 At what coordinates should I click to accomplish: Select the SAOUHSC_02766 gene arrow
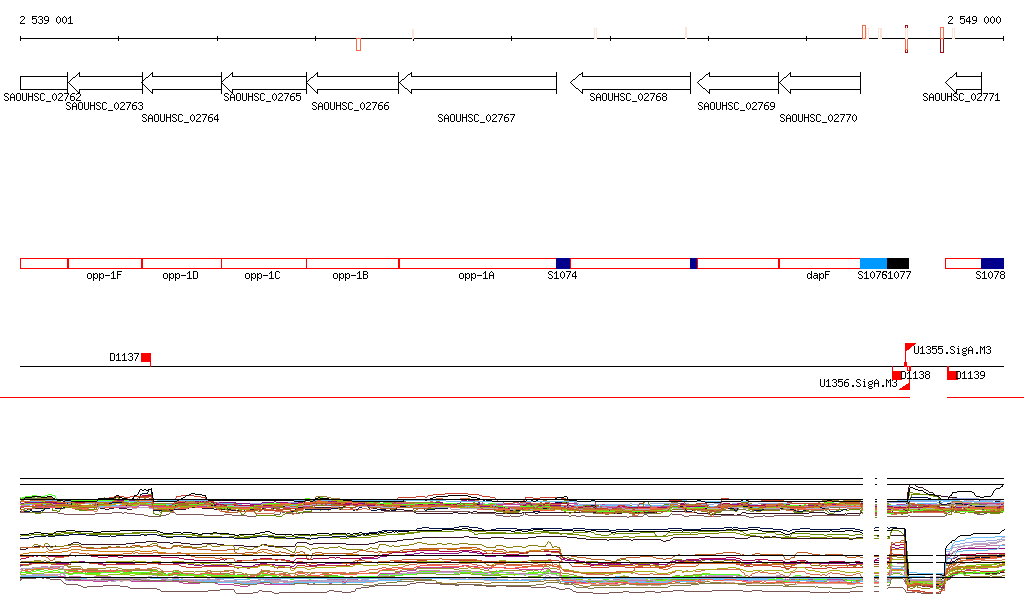(x=352, y=82)
